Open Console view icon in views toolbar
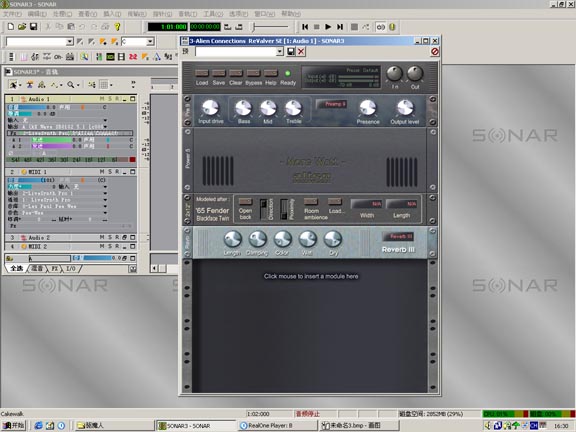 tap(99, 57)
